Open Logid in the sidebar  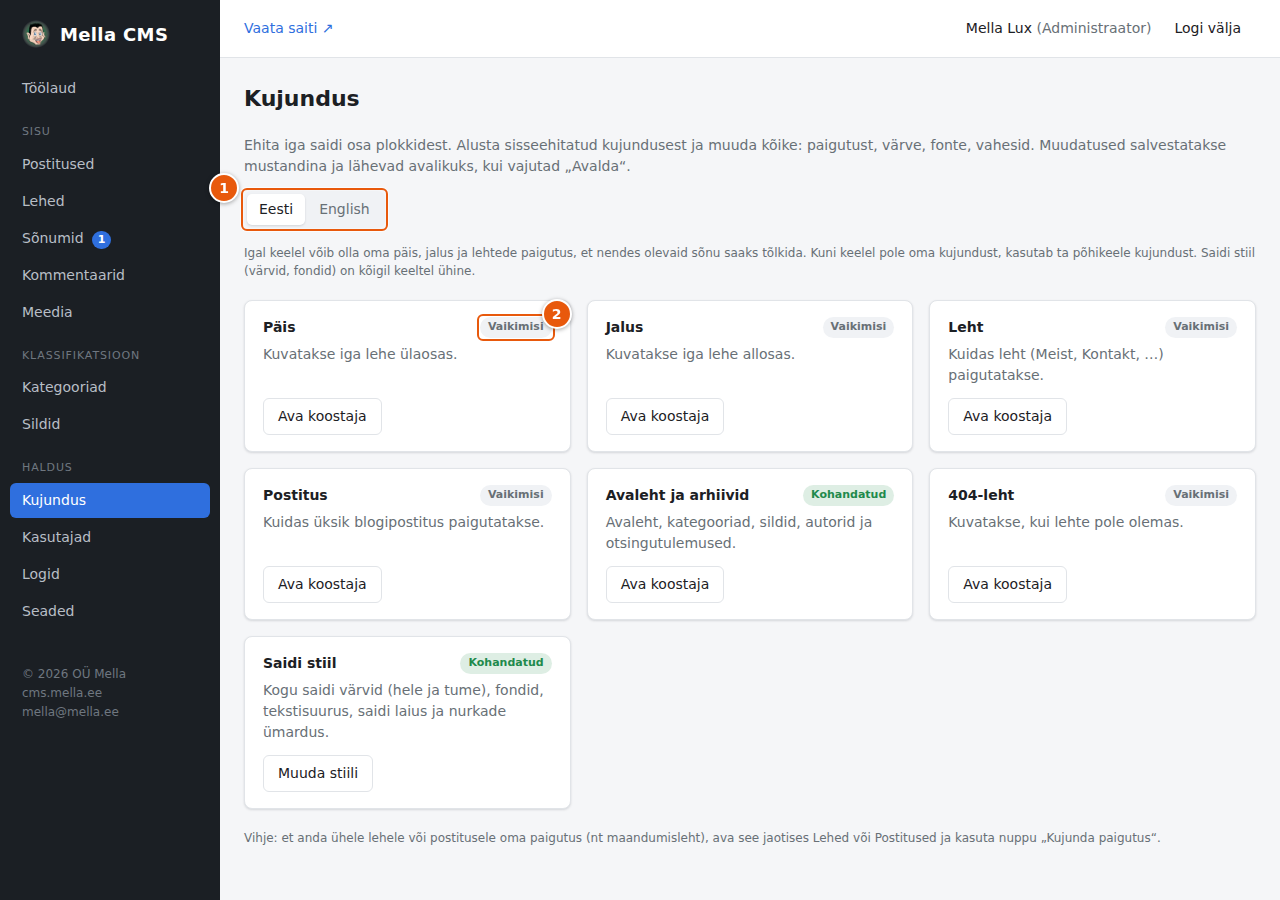click(110, 574)
